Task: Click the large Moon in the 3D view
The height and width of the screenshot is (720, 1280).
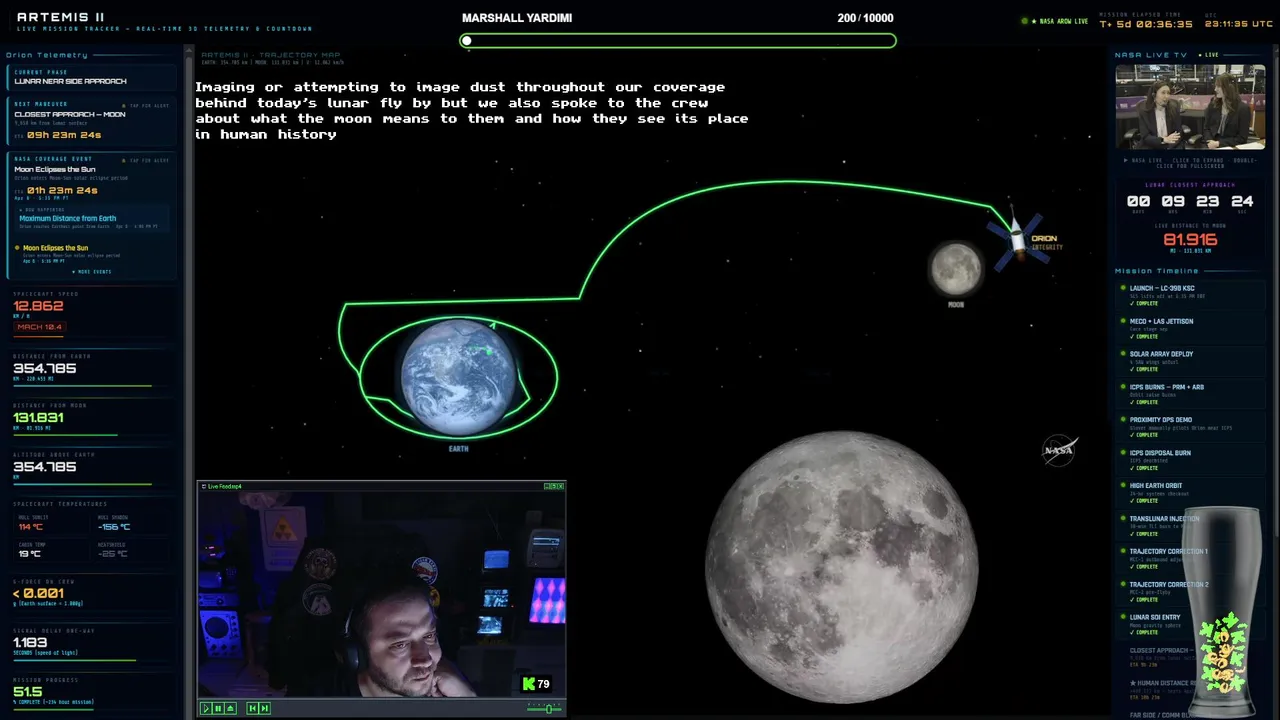Action: pyautogui.click(x=842, y=567)
